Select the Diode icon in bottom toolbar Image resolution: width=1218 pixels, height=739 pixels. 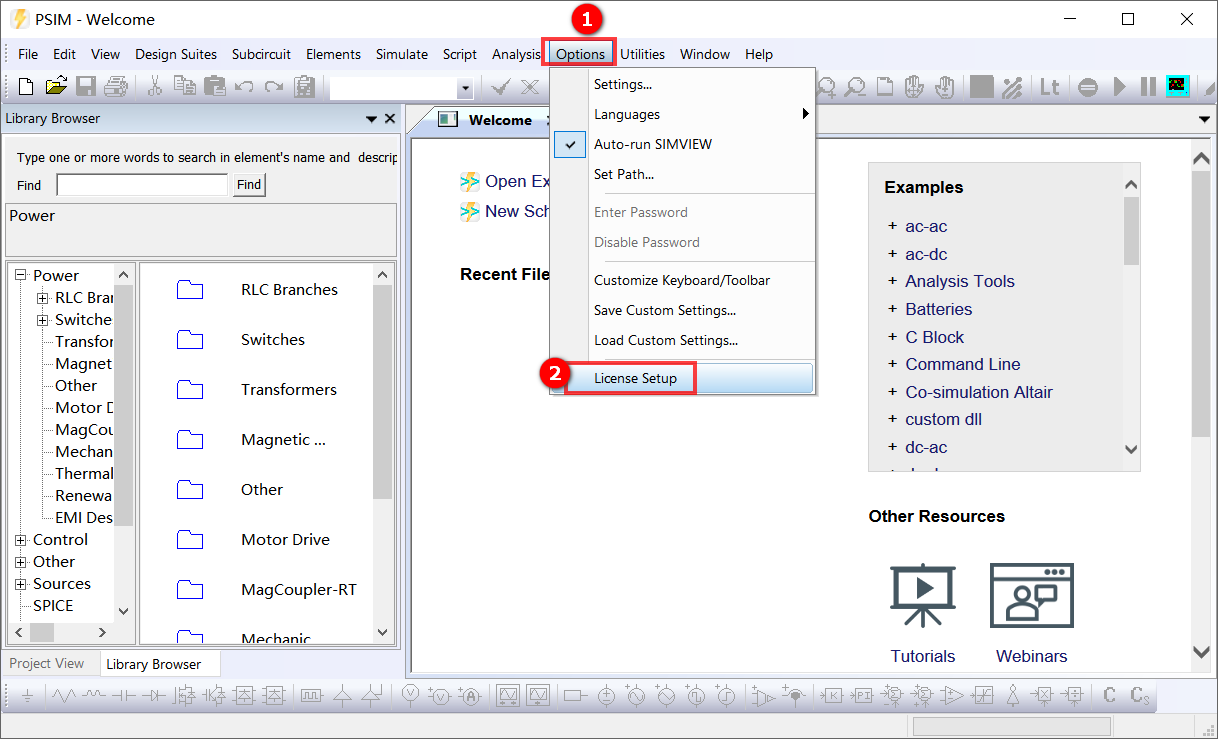tap(154, 696)
